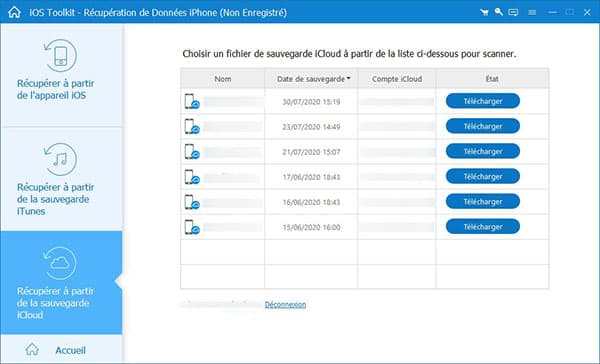Image resolution: width=600 pixels, height=364 pixels.
Task: Download the 21/07/2020 15:07 backup with Télécharger
Action: click(x=483, y=152)
